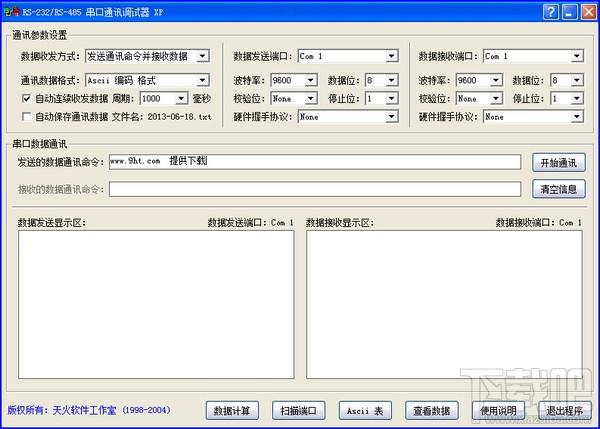
Task: Click the application icon in the title bar
Action: (11, 12)
